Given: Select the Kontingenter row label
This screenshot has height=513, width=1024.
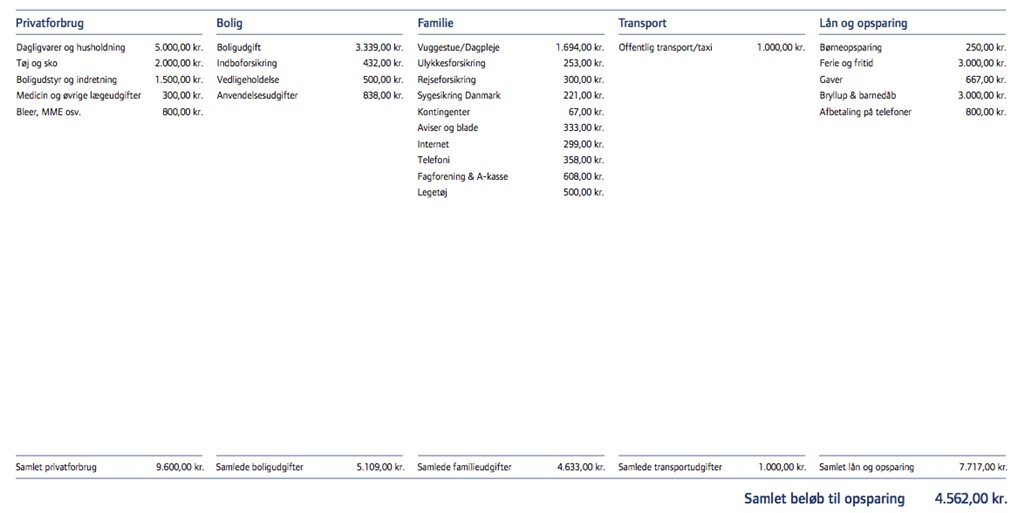Looking at the screenshot, I should point(443,112).
